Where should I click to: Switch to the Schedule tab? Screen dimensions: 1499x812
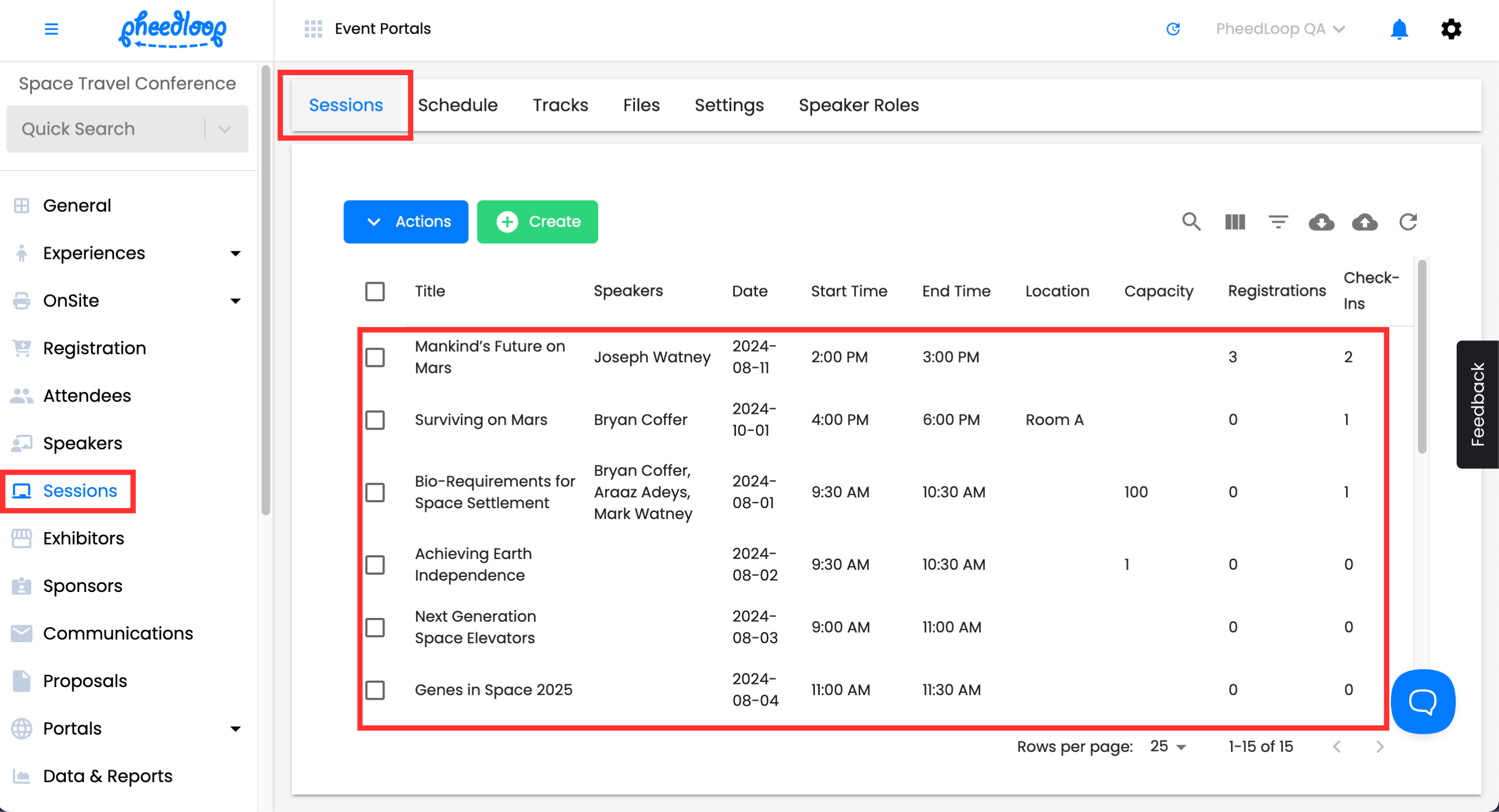tap(457, 105)
